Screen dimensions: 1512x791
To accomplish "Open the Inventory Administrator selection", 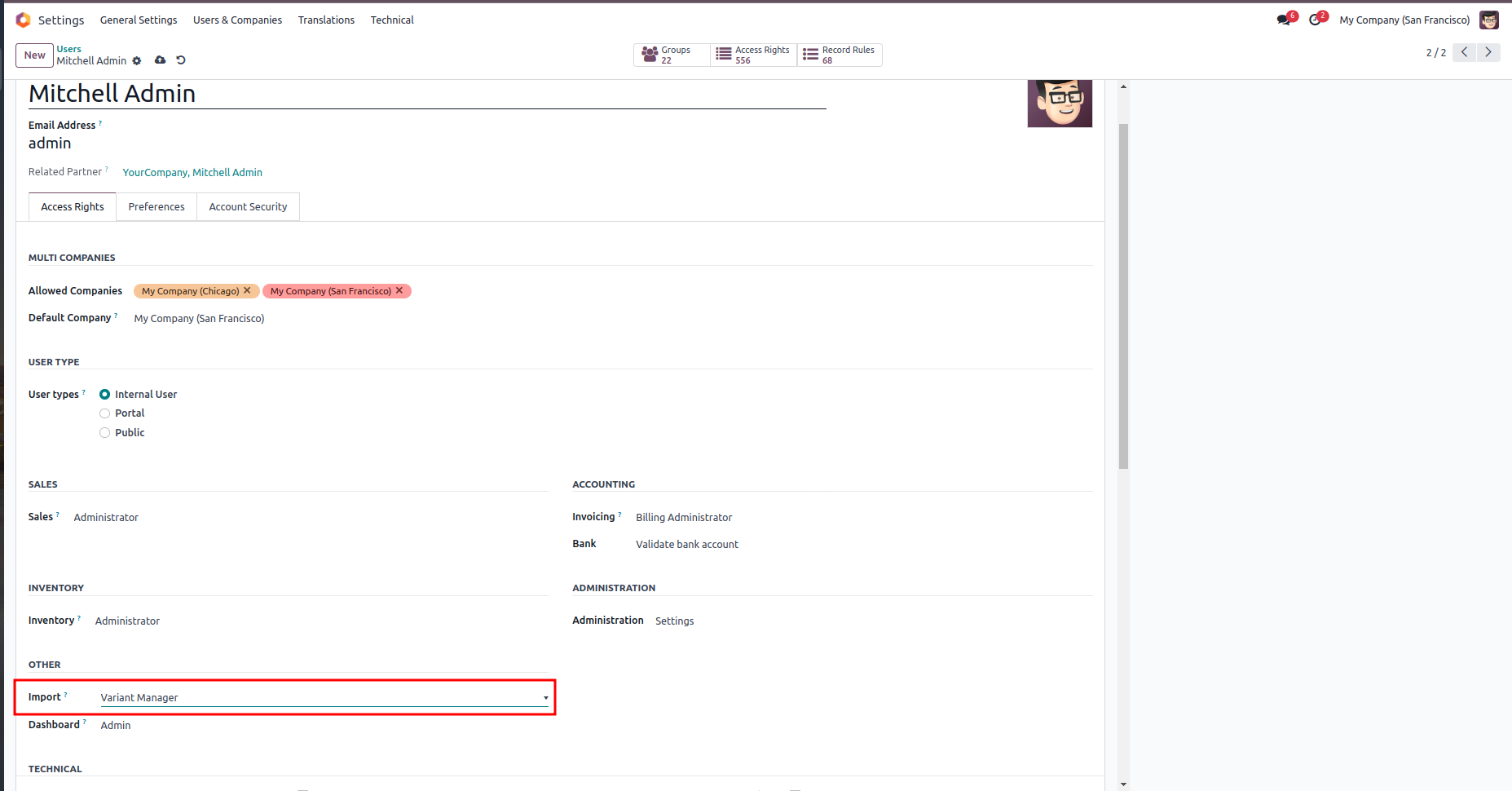I will pos(127,621).
